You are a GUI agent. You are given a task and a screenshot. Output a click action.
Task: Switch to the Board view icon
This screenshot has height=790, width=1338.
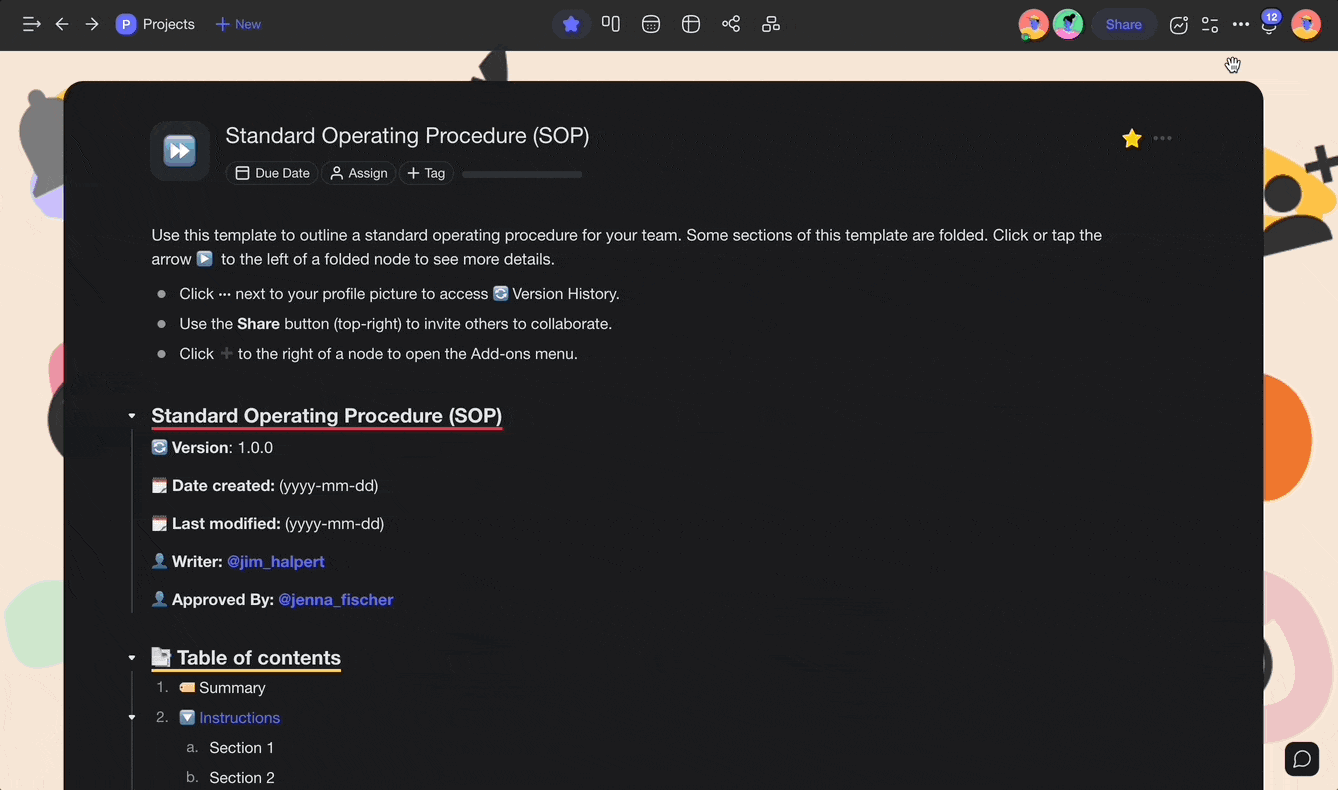pyautogui.click(x=611, y=24)
